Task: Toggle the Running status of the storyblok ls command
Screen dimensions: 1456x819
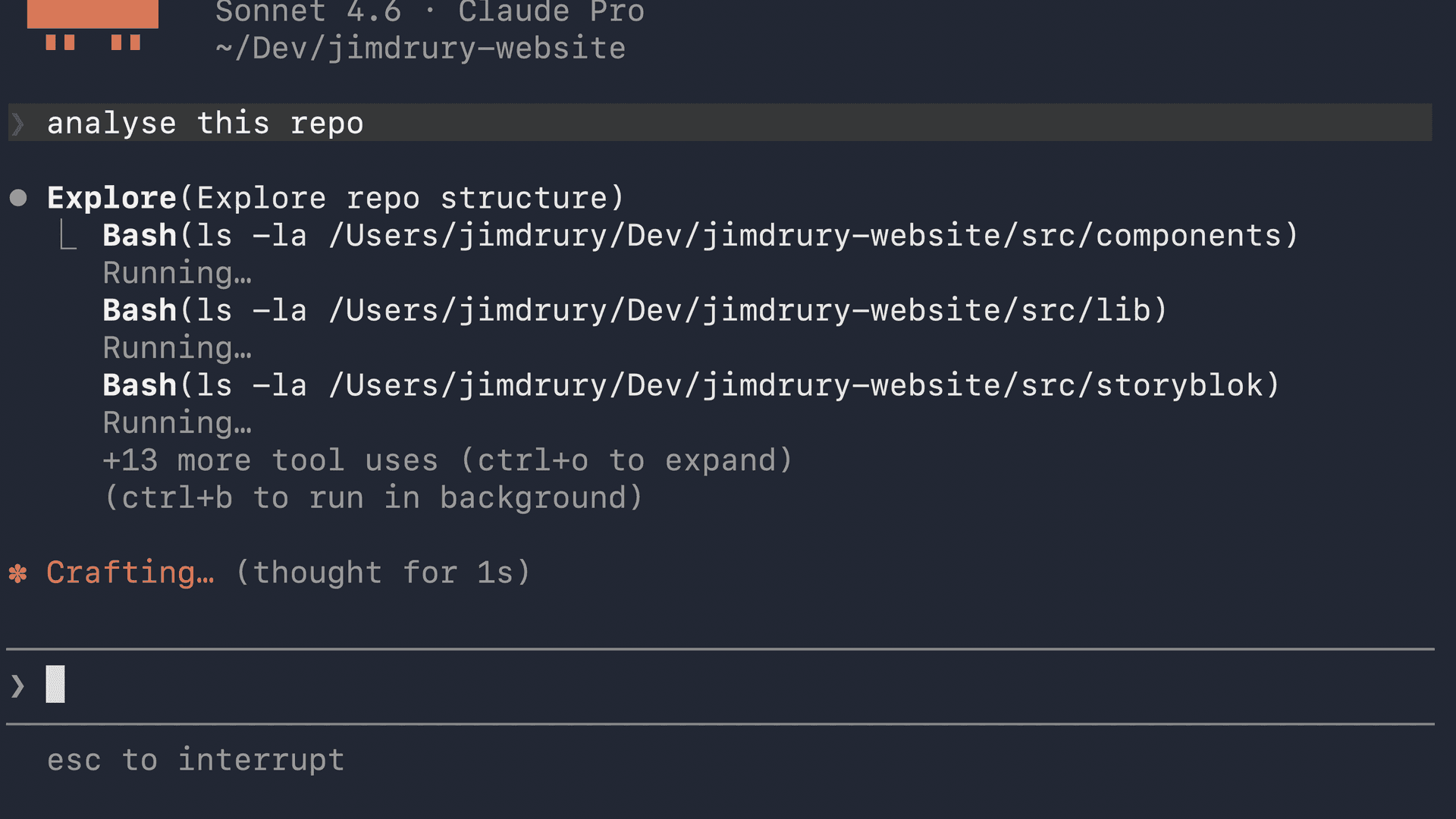Action: pyautogui.click(x=177, y=422)
